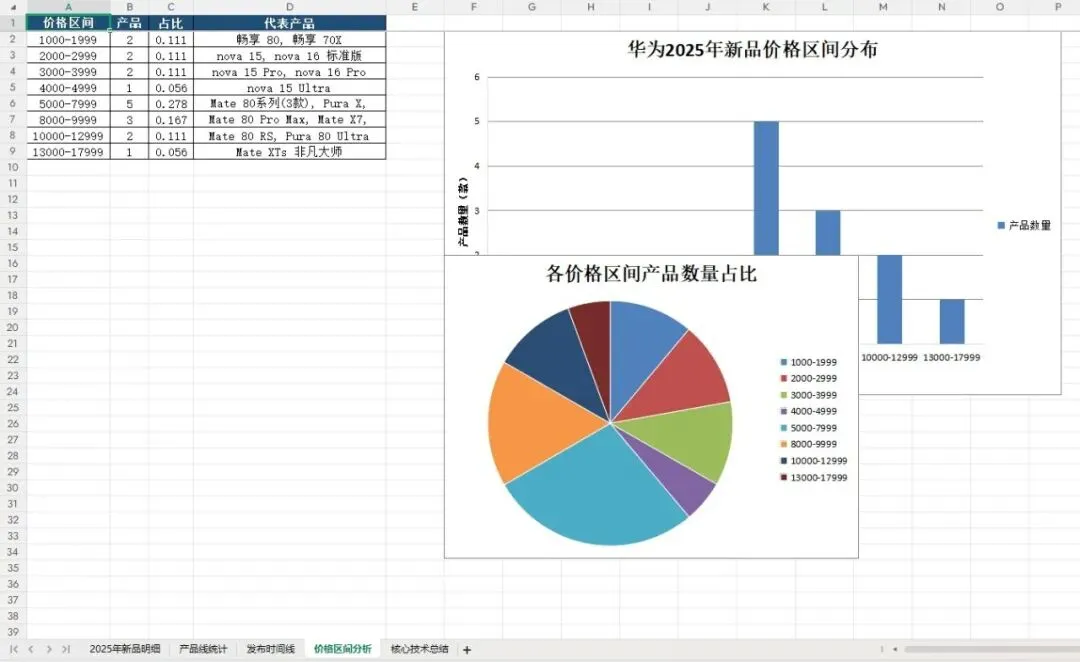Select row 39 header
The width and height of the screenshot is (1080, 662).
(x=13, y=632)
